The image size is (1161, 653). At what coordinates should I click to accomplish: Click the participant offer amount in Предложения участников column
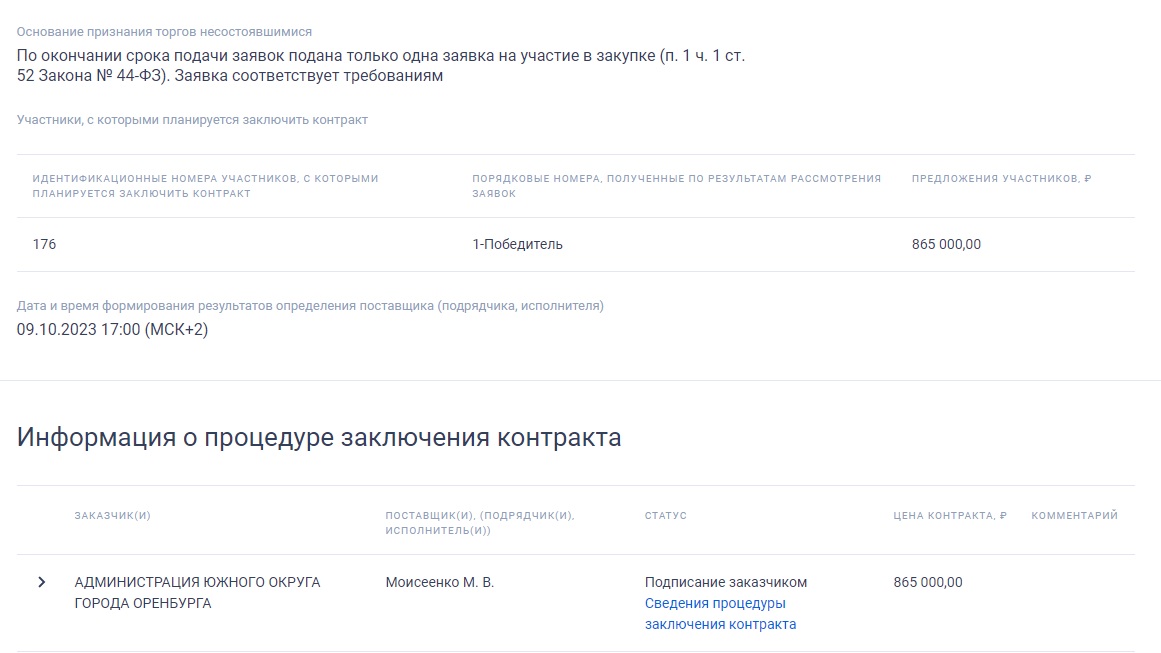click(x=946, y=244)
